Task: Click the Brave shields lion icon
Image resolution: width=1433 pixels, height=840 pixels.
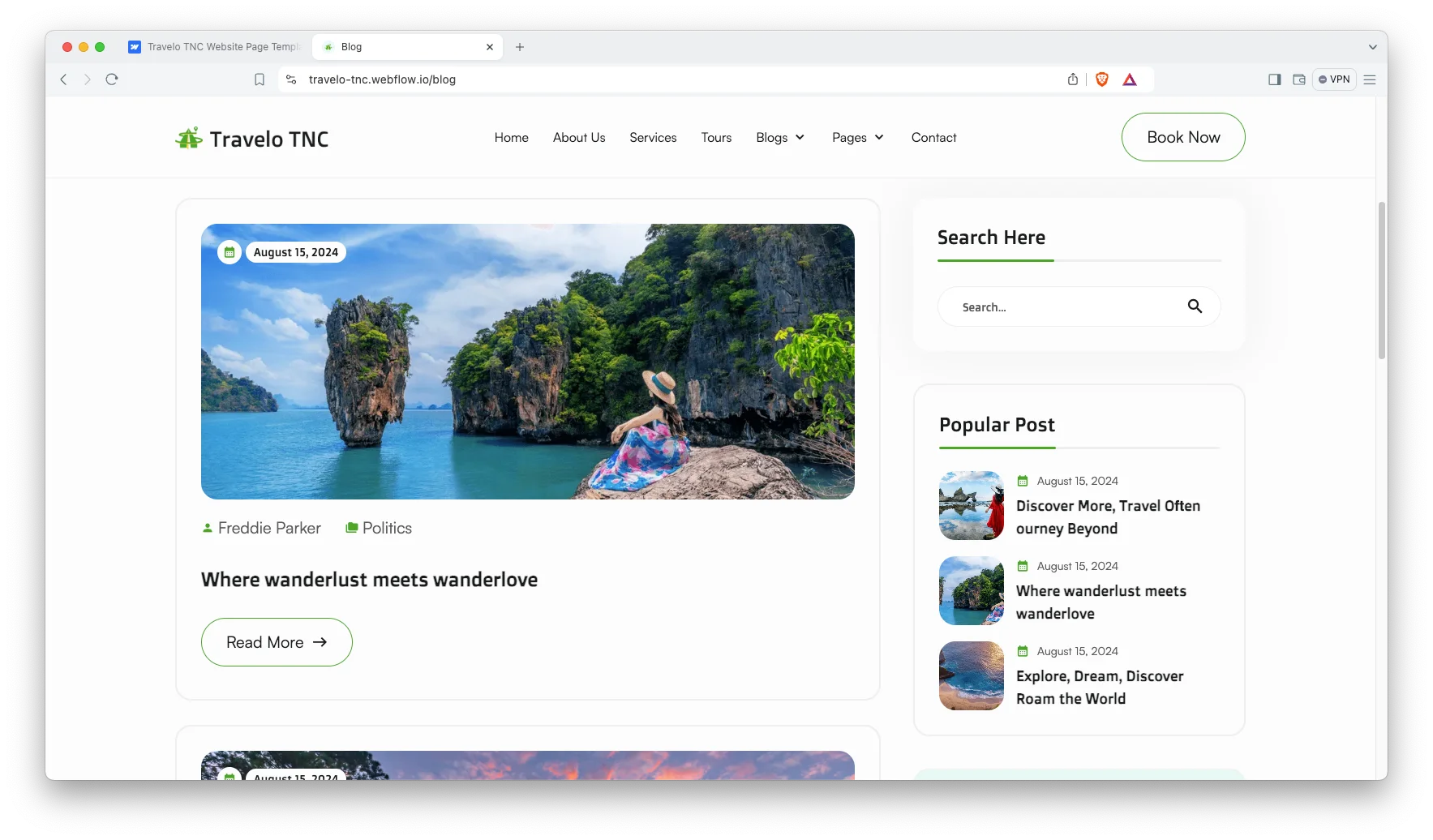Action: [x=1101, y=79]
